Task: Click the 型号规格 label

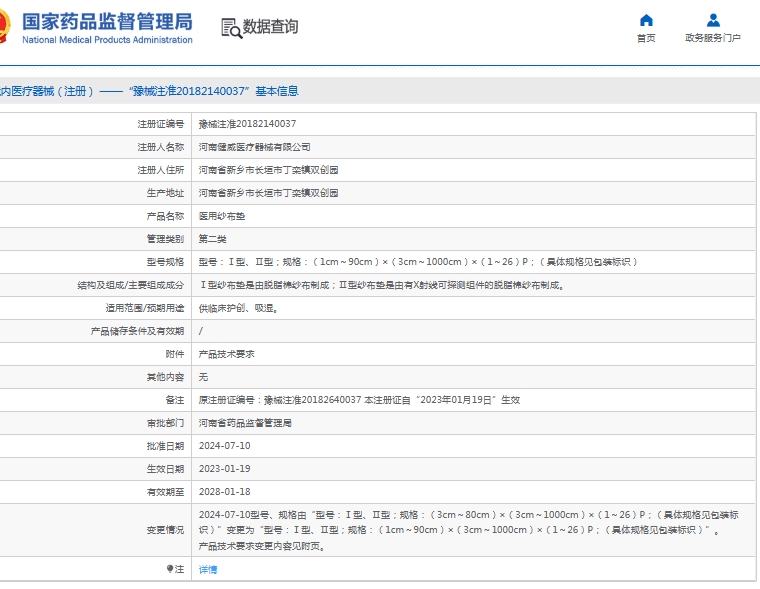Action: (165, 262)
